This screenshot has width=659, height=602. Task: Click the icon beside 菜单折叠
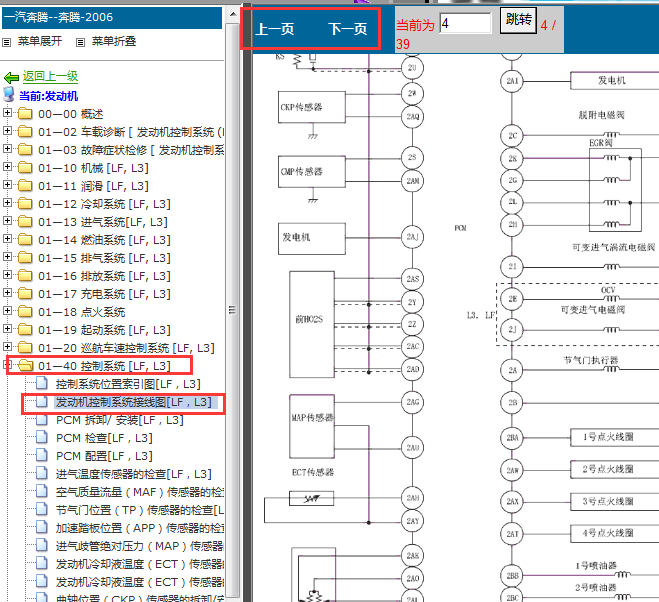pyautogui.click(x=80, y=42)
